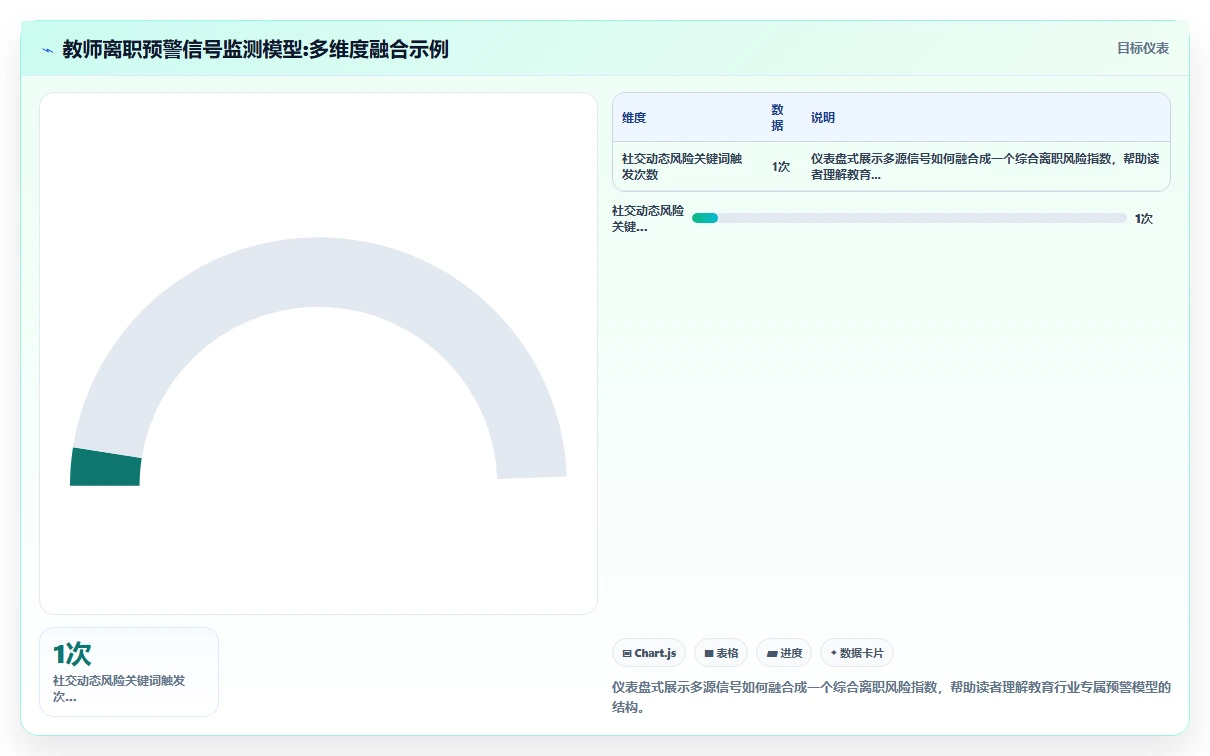The image size is (1210, 756).
Task: Click the 数据 column header
Action: click(778, 118)
